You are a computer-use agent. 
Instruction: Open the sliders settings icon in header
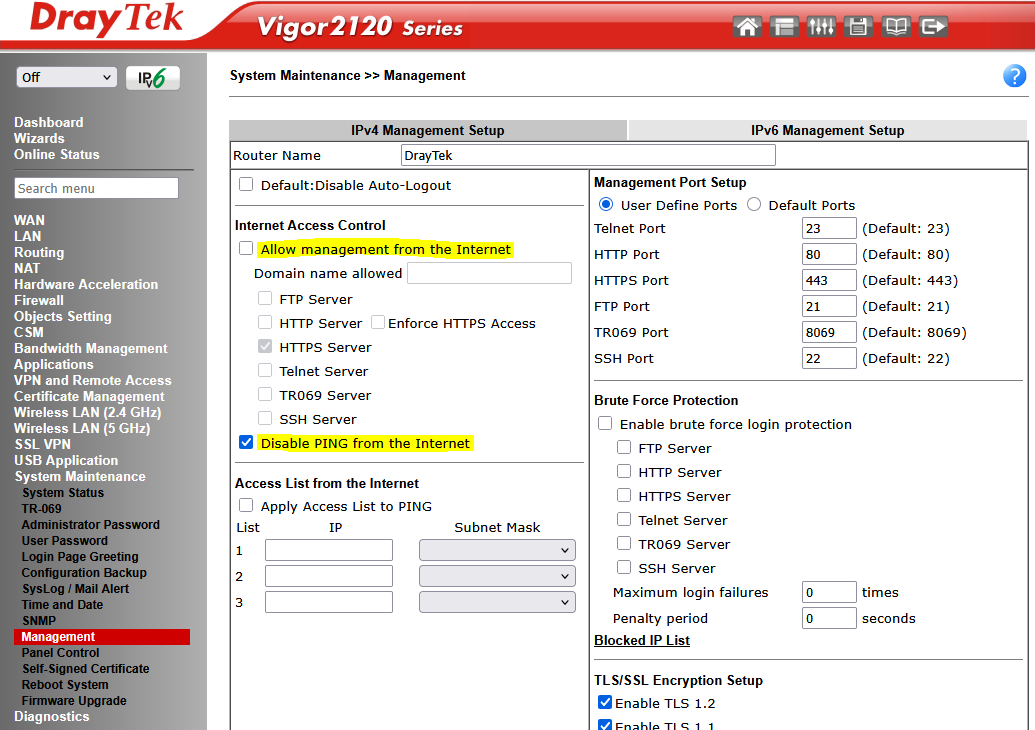(x=820, y=26)
